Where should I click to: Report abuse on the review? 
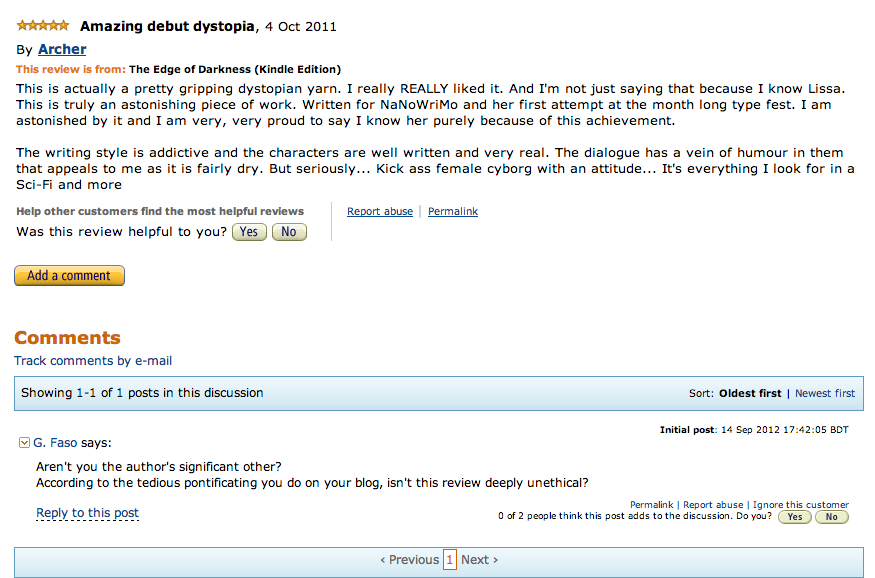pyautogui.click(x=380, y=212)
